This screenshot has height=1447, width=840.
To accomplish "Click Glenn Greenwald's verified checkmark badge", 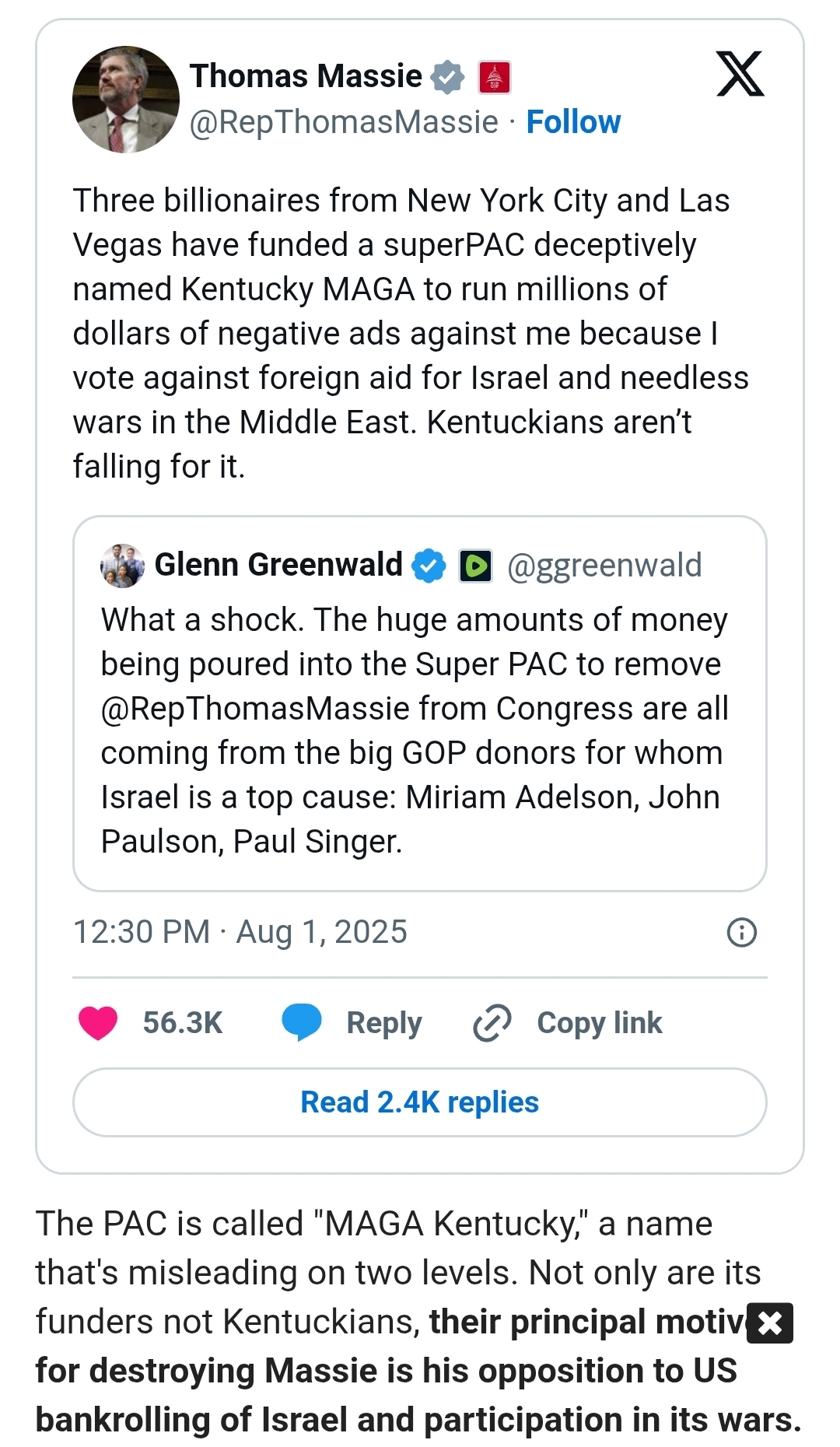I will tap(429, 566).
